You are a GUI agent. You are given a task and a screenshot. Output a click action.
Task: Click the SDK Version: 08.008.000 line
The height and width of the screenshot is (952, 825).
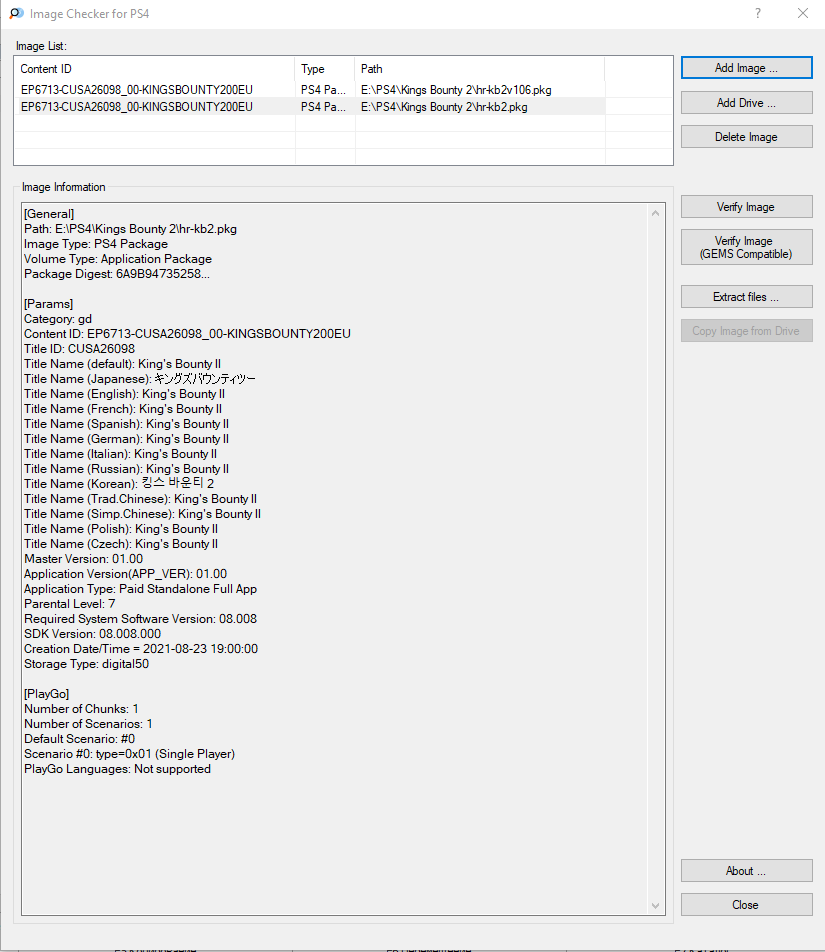coord(92,634)
